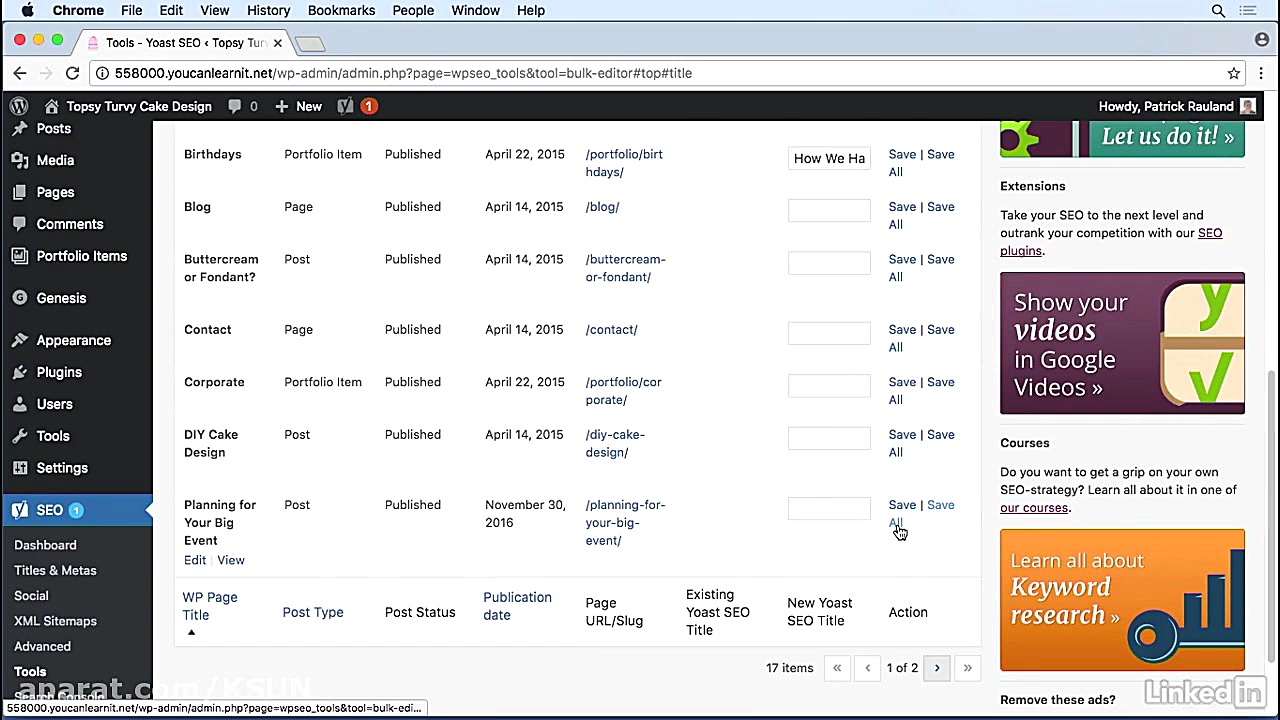Viewport: 1280px width, 720px height.
Task: Click SEO title field for Planning row
Action: [x=829, y=508]
